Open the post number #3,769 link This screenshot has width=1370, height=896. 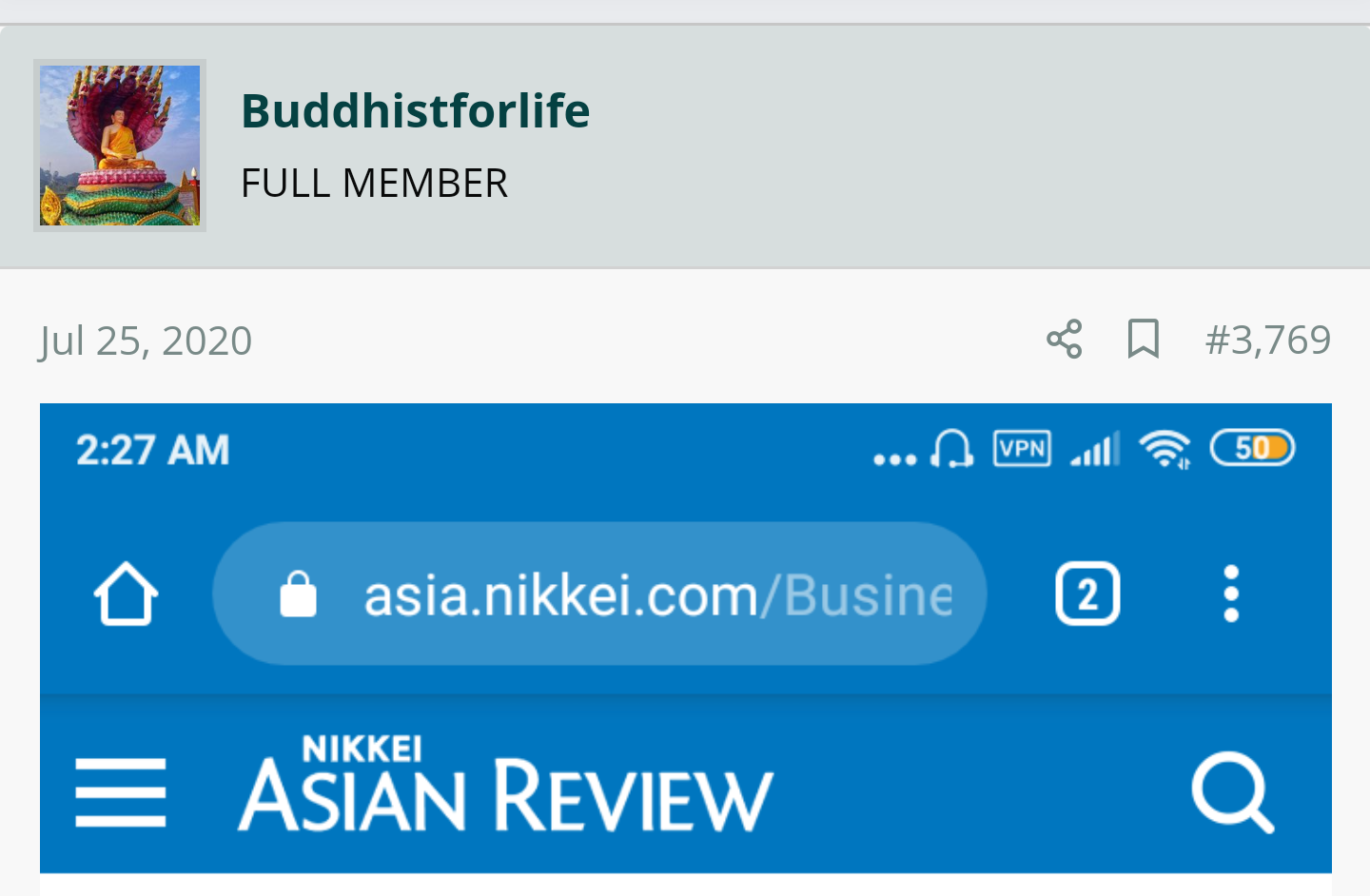(1268, 340)
